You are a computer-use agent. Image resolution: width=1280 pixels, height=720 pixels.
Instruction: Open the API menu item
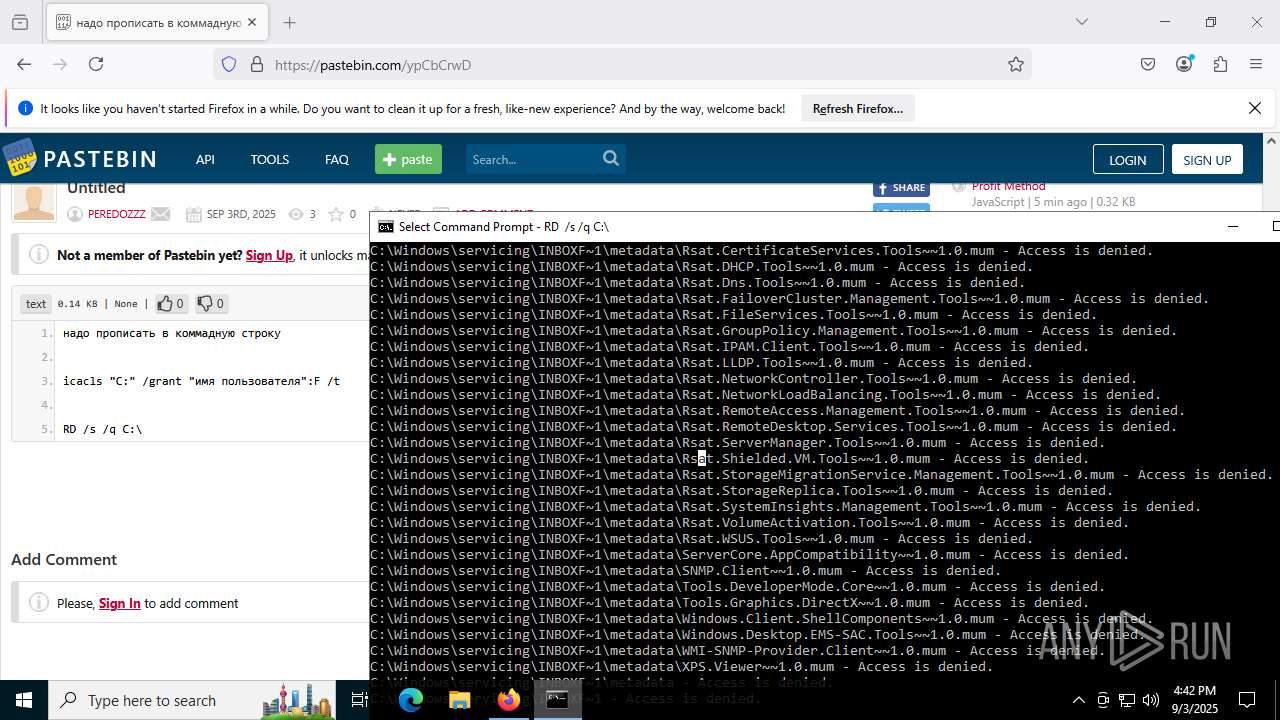(205, 159)
